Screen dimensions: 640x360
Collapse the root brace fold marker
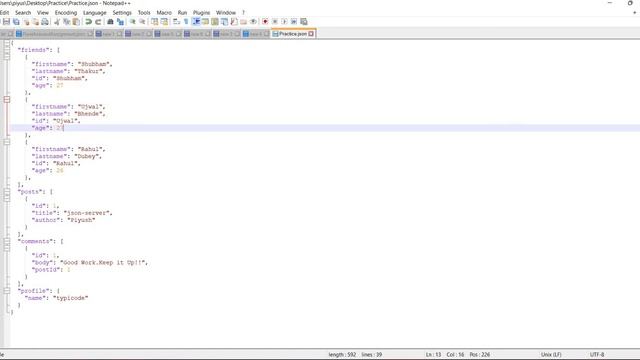click(7, 43)
